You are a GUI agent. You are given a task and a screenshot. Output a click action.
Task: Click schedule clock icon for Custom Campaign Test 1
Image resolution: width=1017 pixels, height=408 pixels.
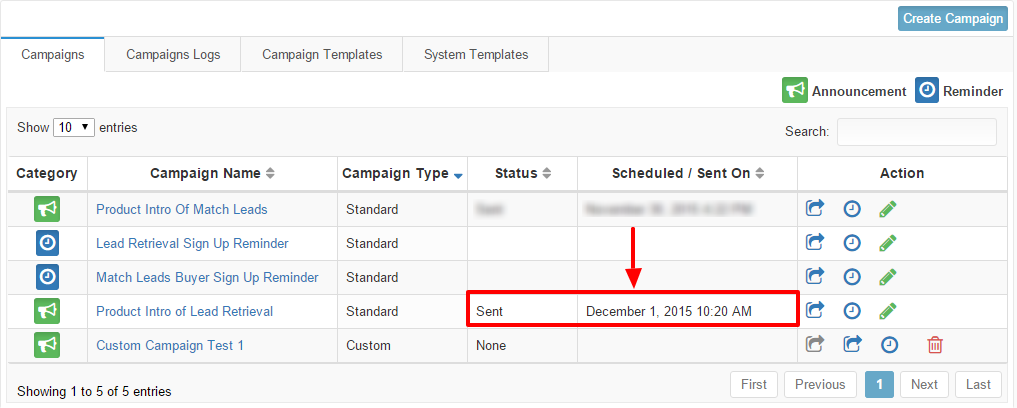coord(889,345)
